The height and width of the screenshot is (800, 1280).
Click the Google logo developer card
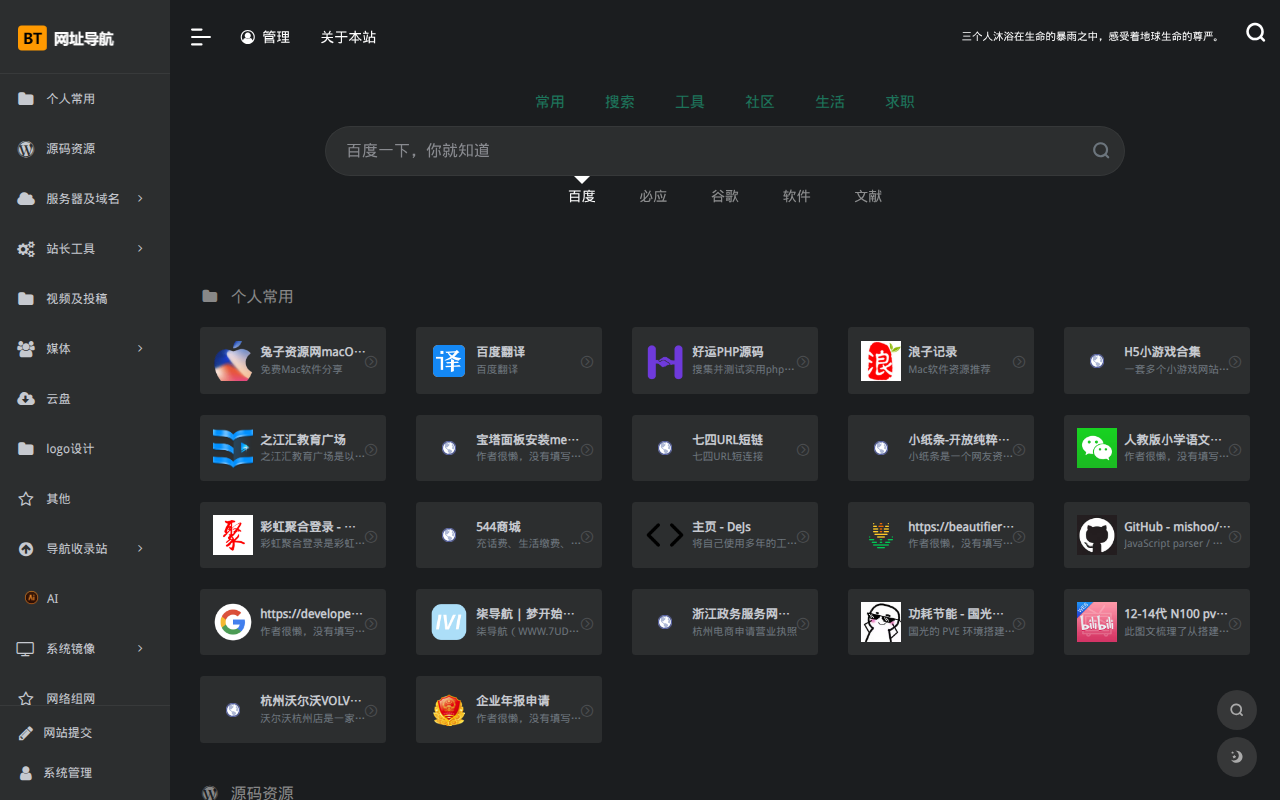coord(233,622)
